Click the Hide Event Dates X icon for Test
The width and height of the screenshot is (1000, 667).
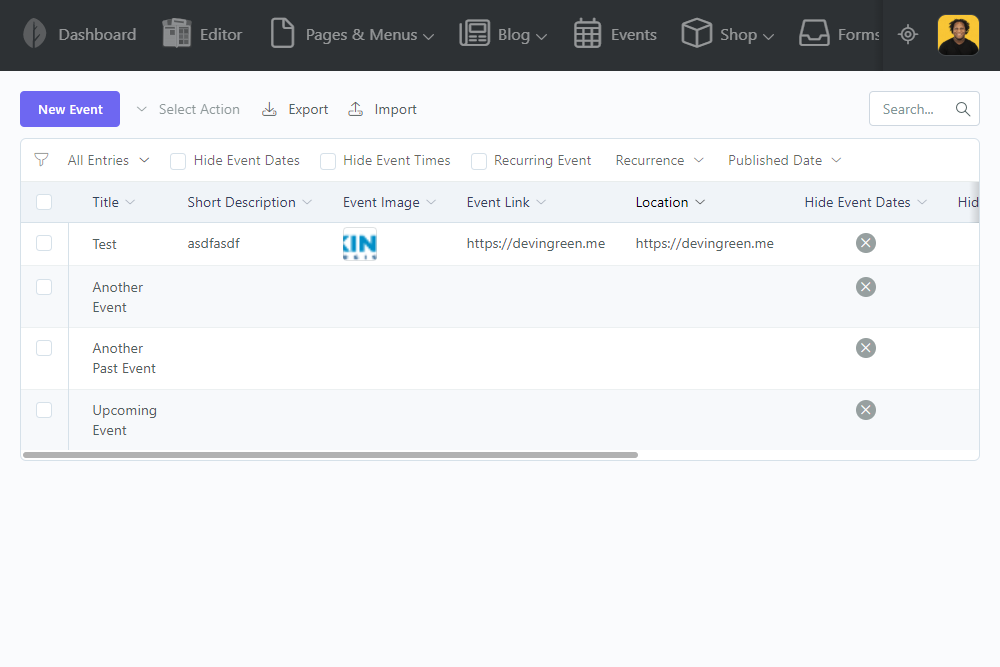coord(865,243)
